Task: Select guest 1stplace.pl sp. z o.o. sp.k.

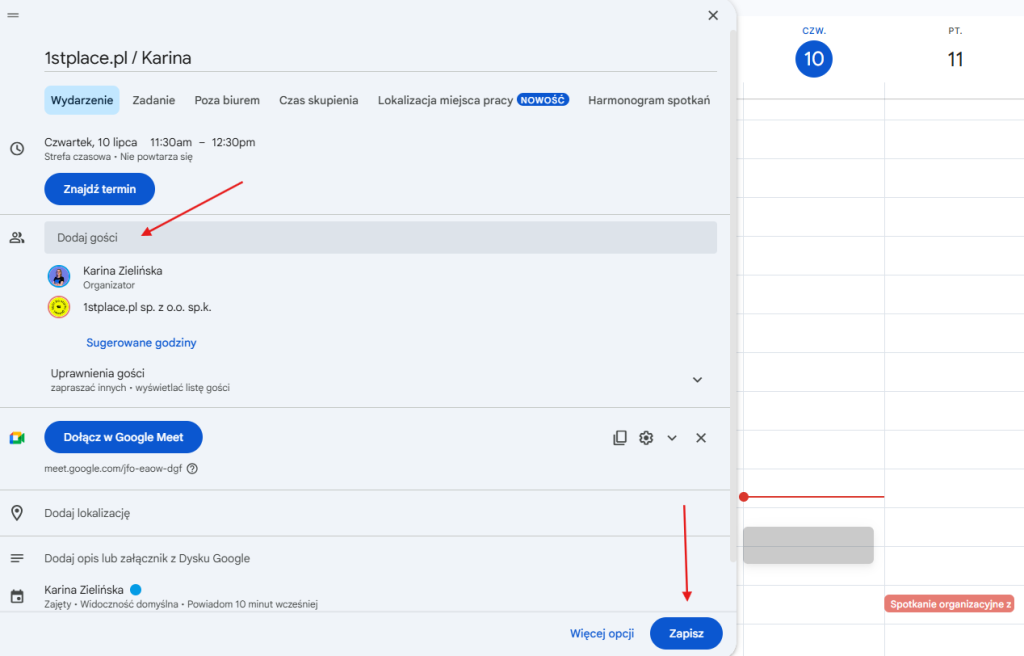Action: (x=147, y=307)
